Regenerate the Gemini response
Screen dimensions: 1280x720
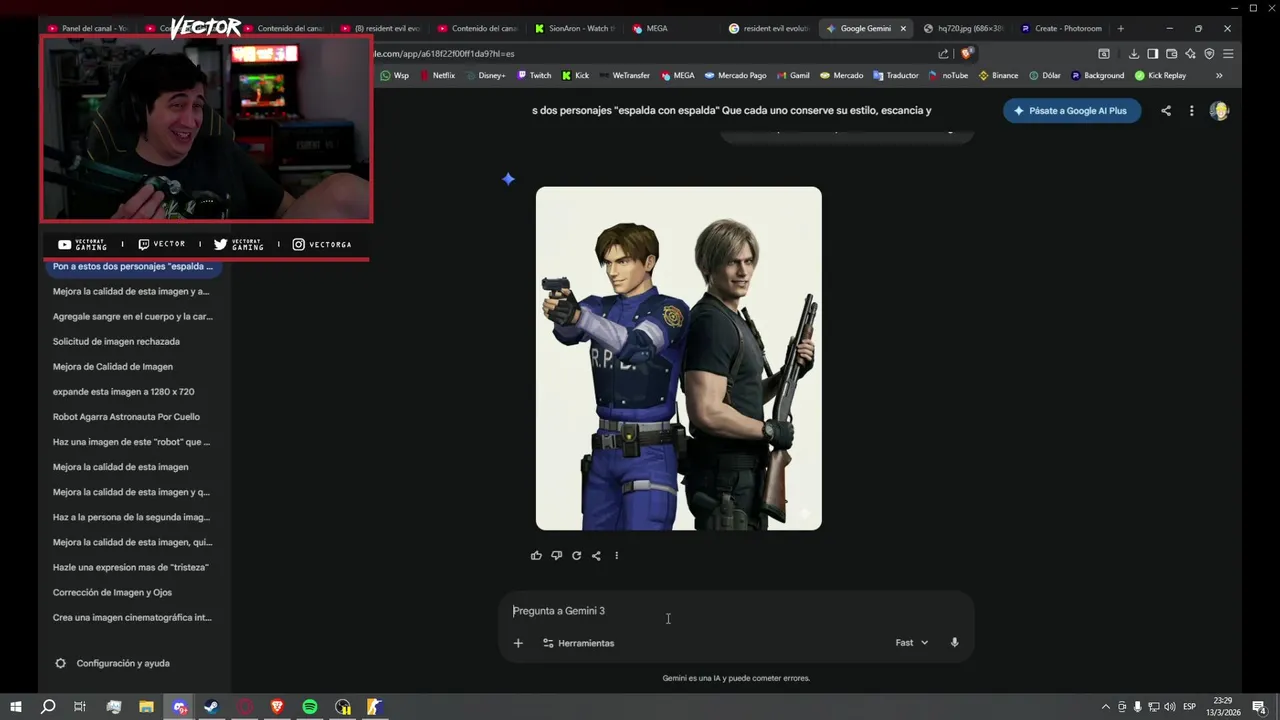[576, 555]
